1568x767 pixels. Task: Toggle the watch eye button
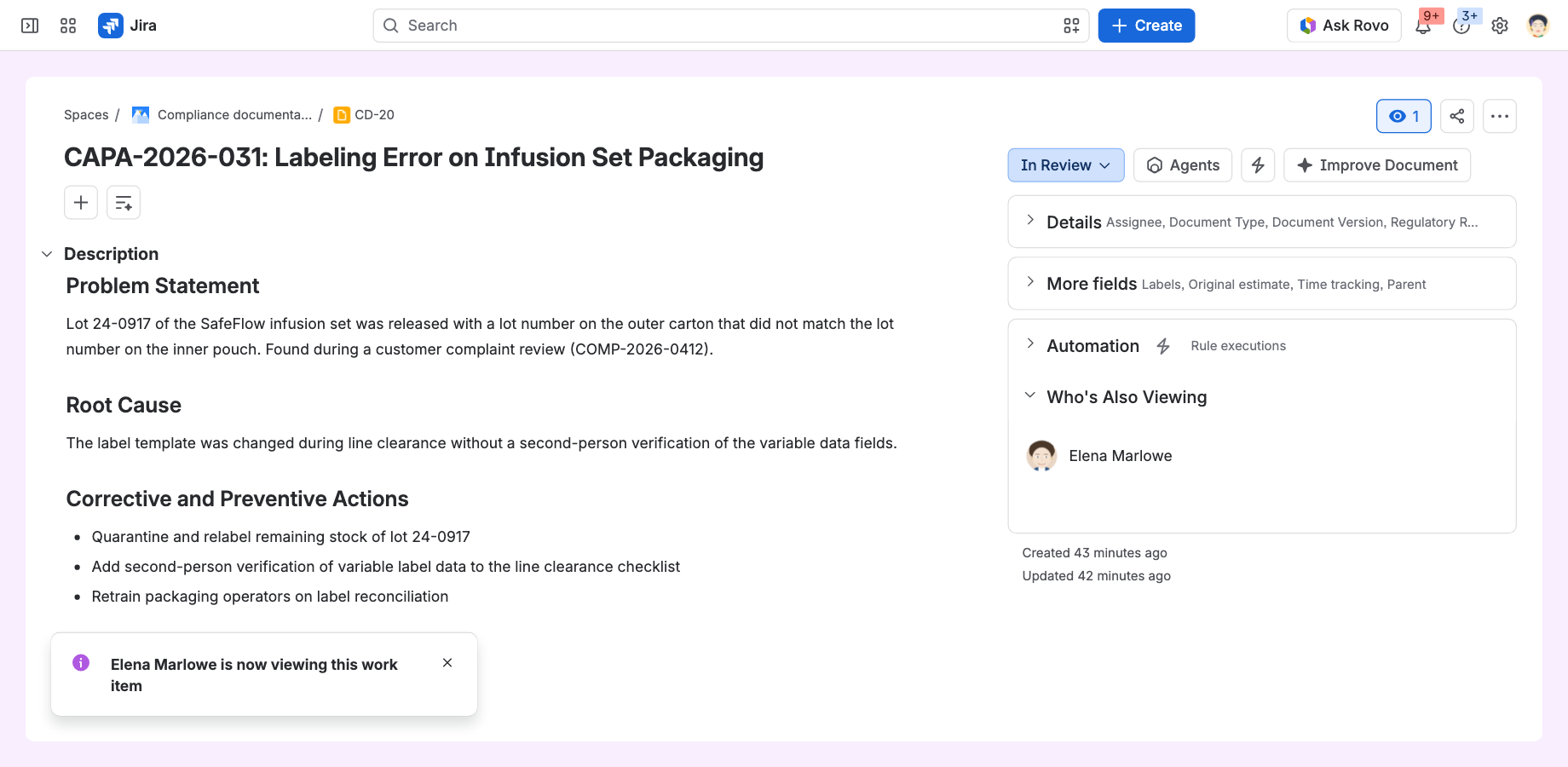pyautogui.click(x=1404, y=116)
